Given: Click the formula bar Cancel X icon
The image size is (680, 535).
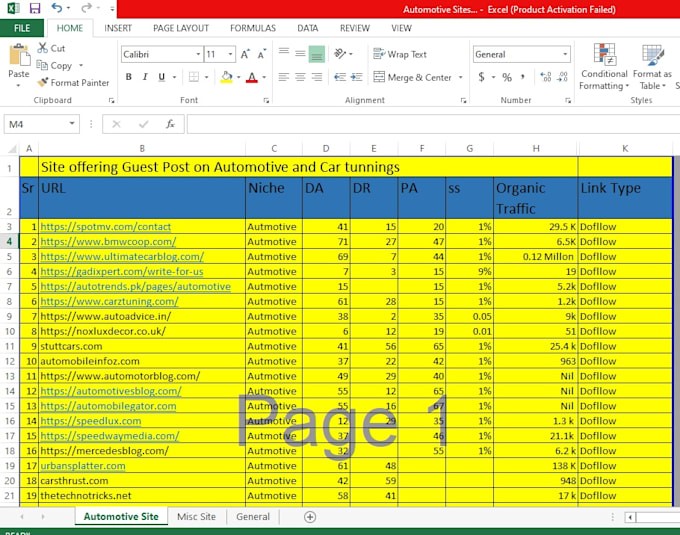Looking at the screenshot, I should pyautogui.click(x=116, y=124).
